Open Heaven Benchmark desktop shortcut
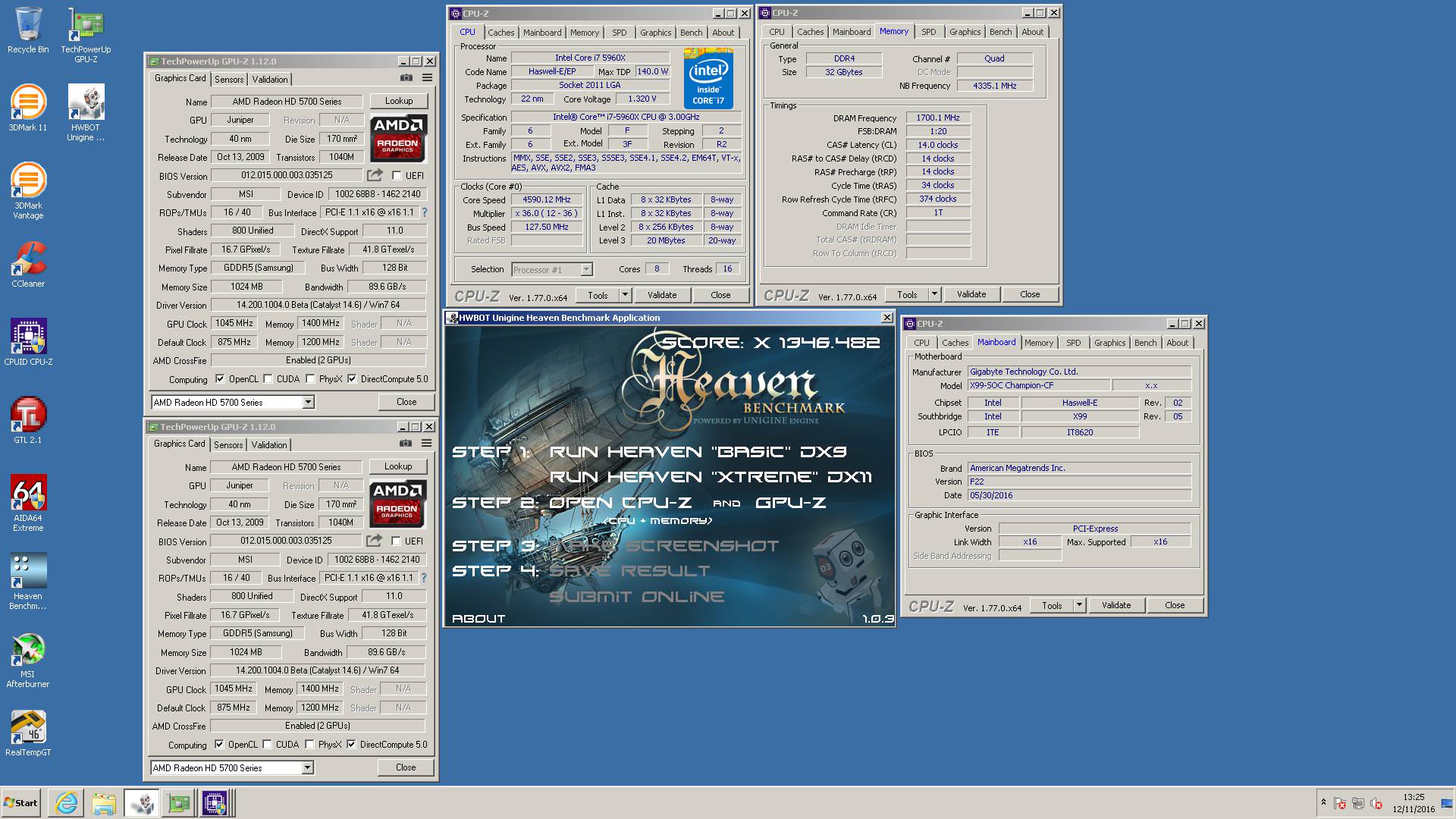 (x=28, y=581)
